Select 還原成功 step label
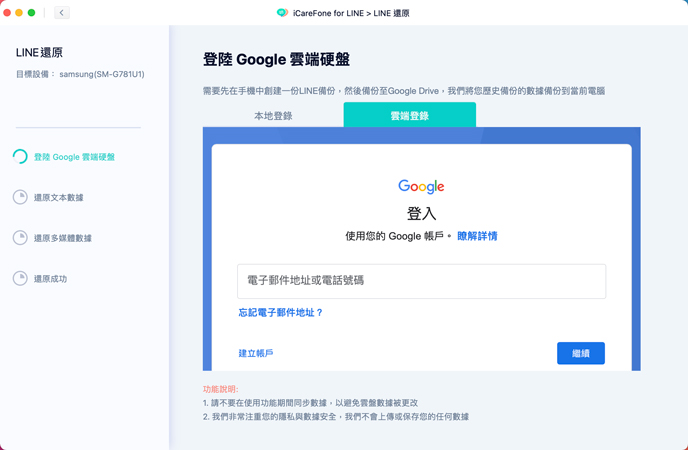 (51, 279)
